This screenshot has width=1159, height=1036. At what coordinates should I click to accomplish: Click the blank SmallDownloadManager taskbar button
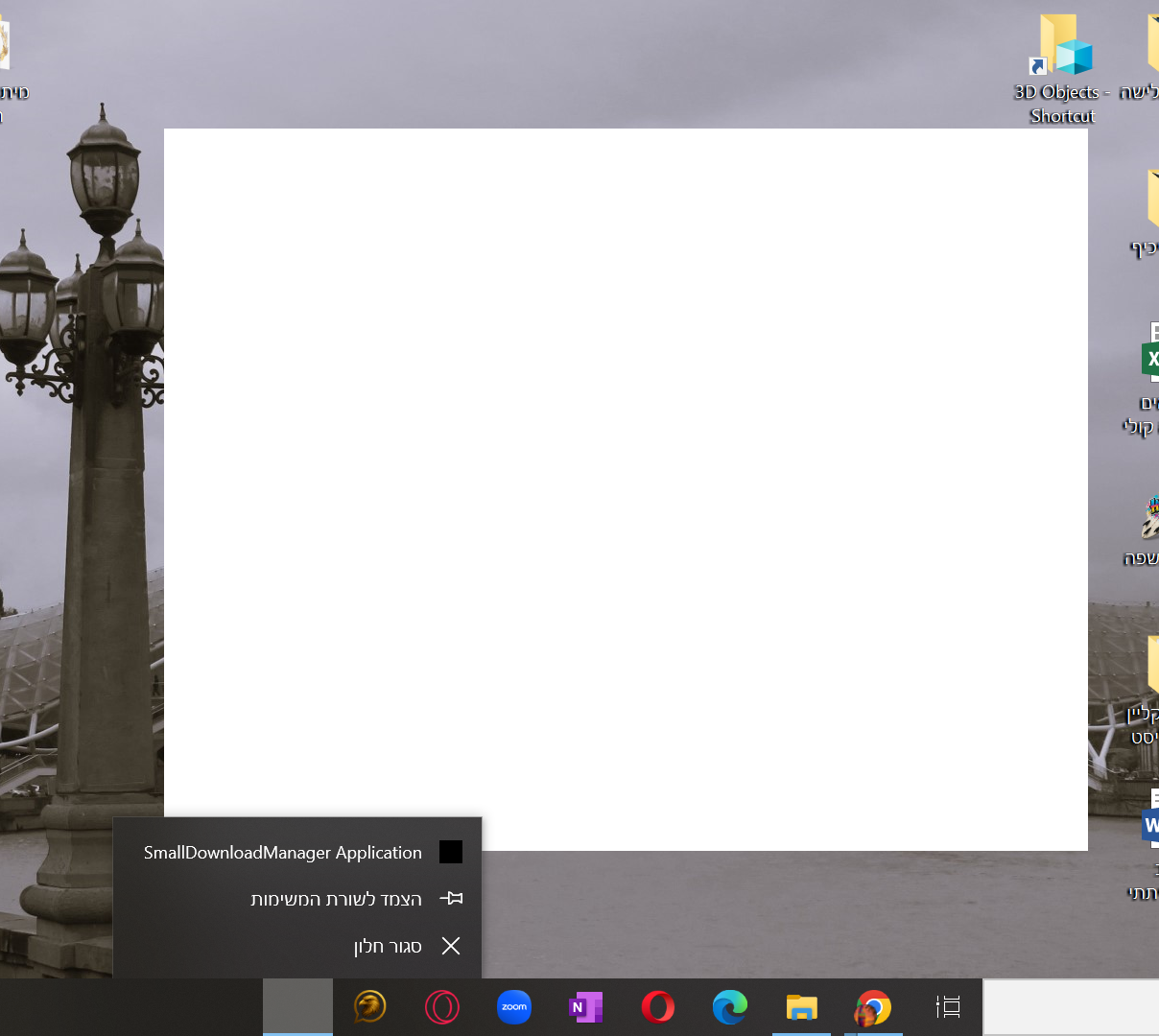pyautogui.click(x=297, y=1007)
